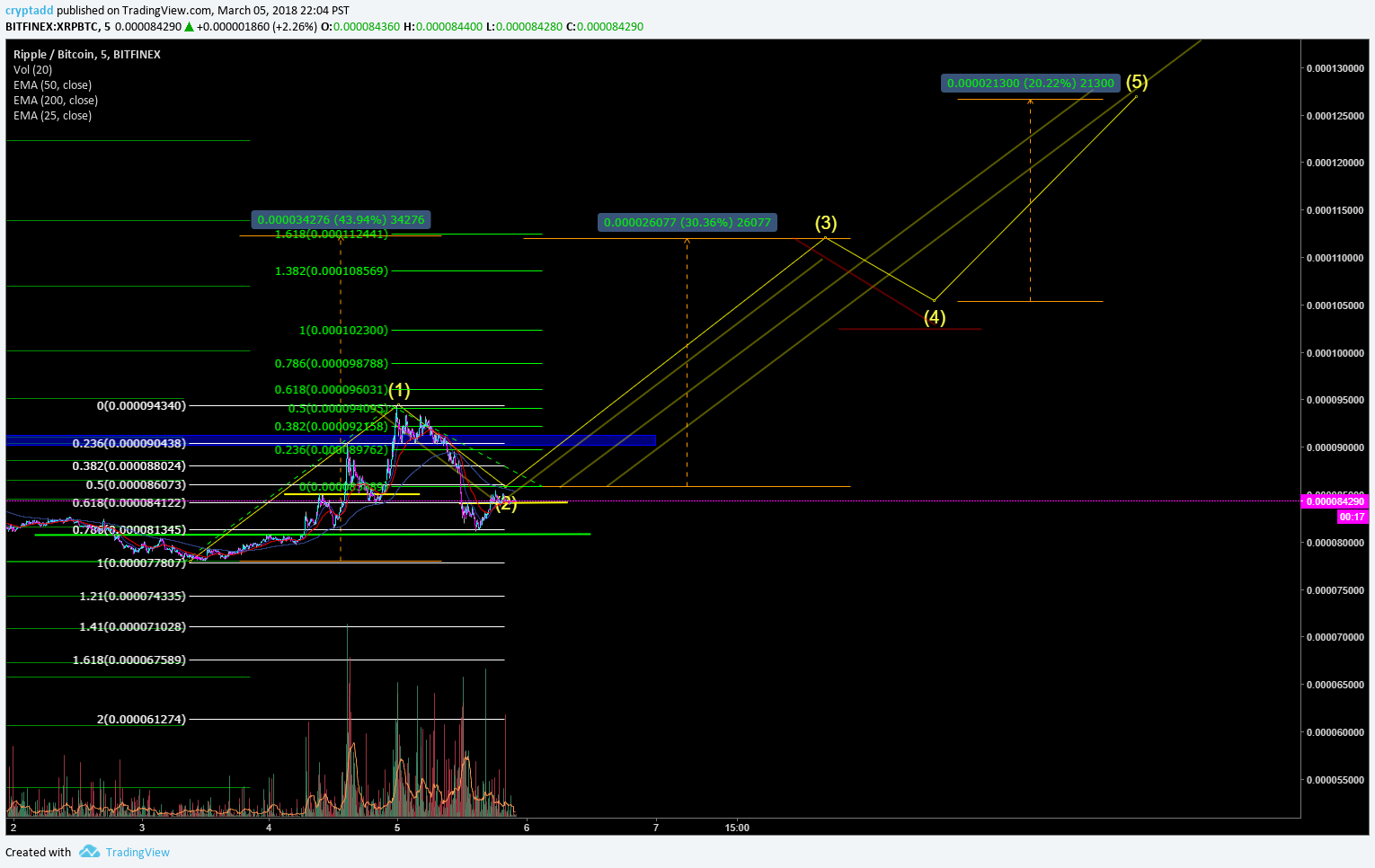Click the 0.000055000 price axis label
This screenshot has height=868, width=1375.
(1335, 780)
